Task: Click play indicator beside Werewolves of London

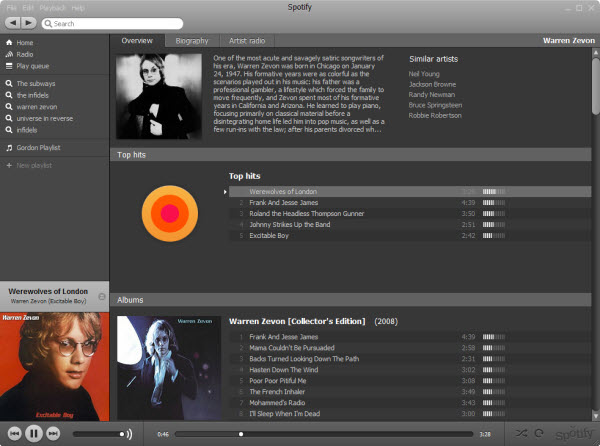Action: pos(225,192)
